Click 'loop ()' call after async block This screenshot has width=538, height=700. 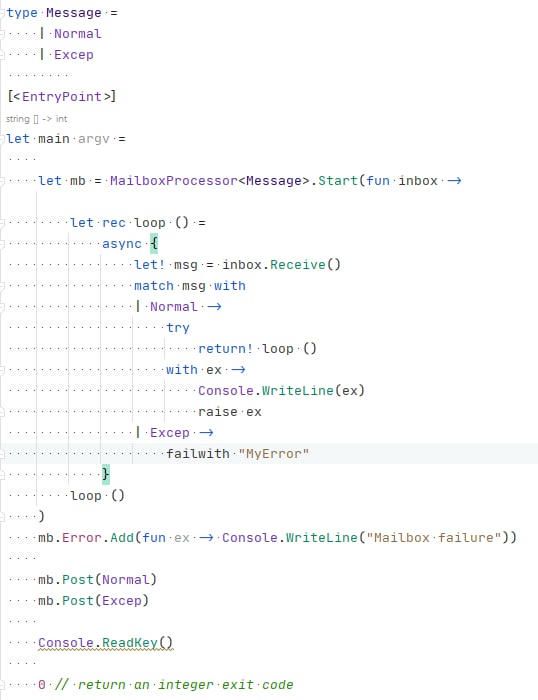tap(98, 496)
